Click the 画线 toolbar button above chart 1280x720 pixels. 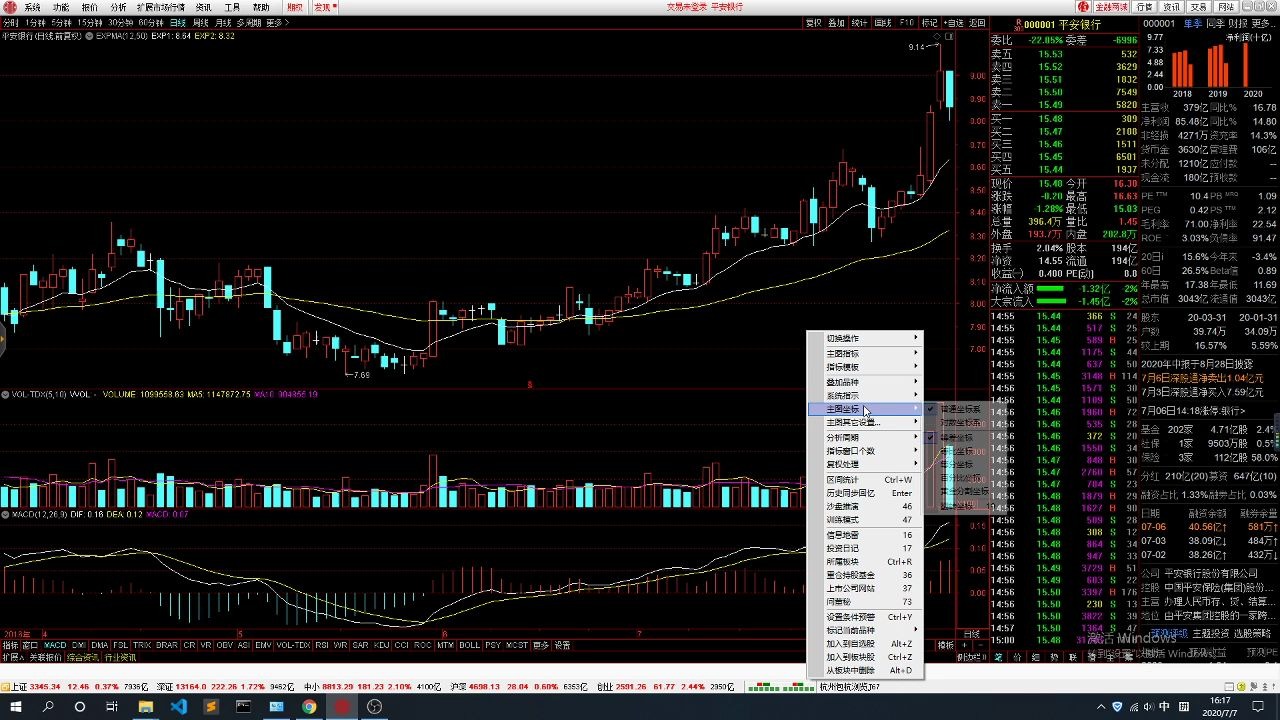tap(883, 22)
